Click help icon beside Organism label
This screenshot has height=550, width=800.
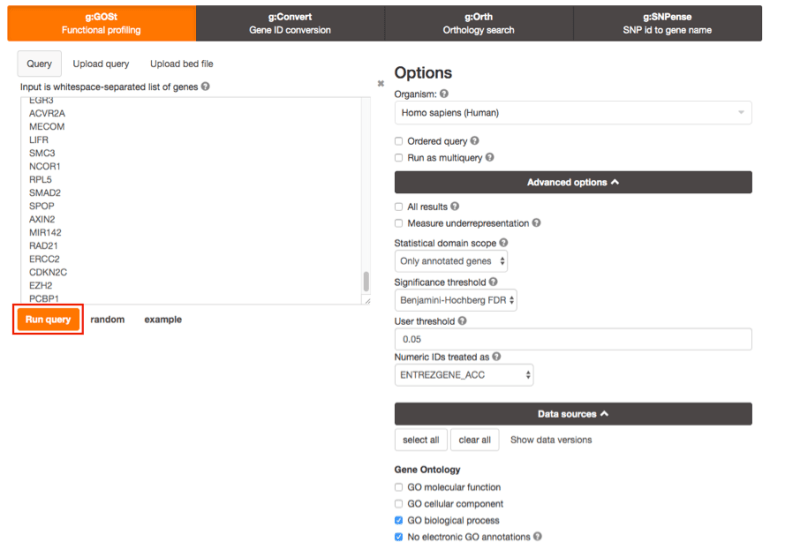pos(444,94)
